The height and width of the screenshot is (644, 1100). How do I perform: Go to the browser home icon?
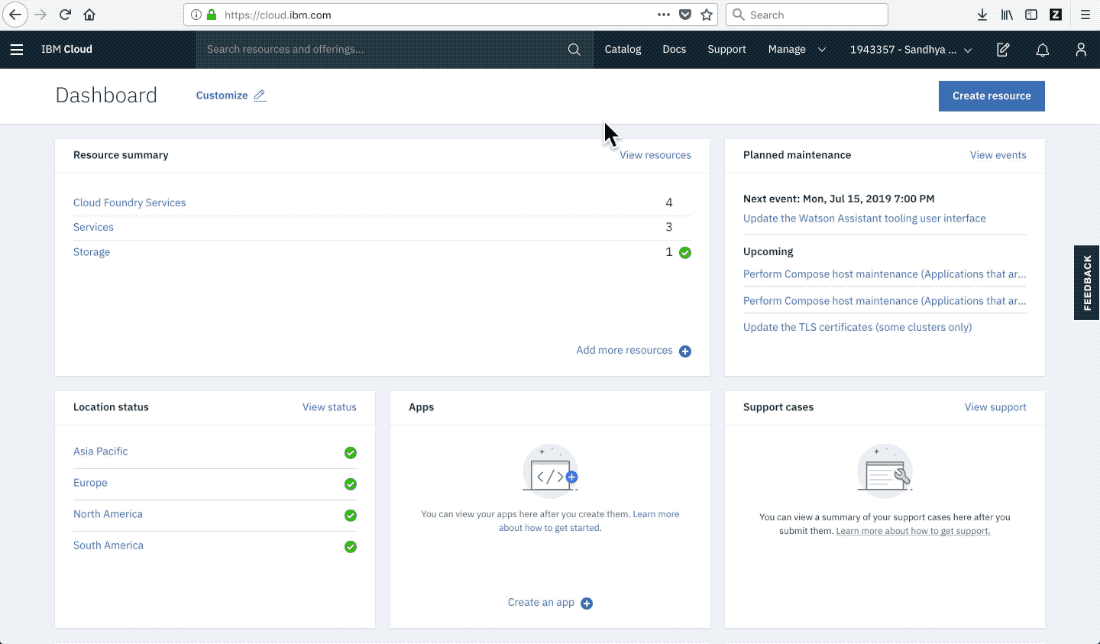click(89, 15)
